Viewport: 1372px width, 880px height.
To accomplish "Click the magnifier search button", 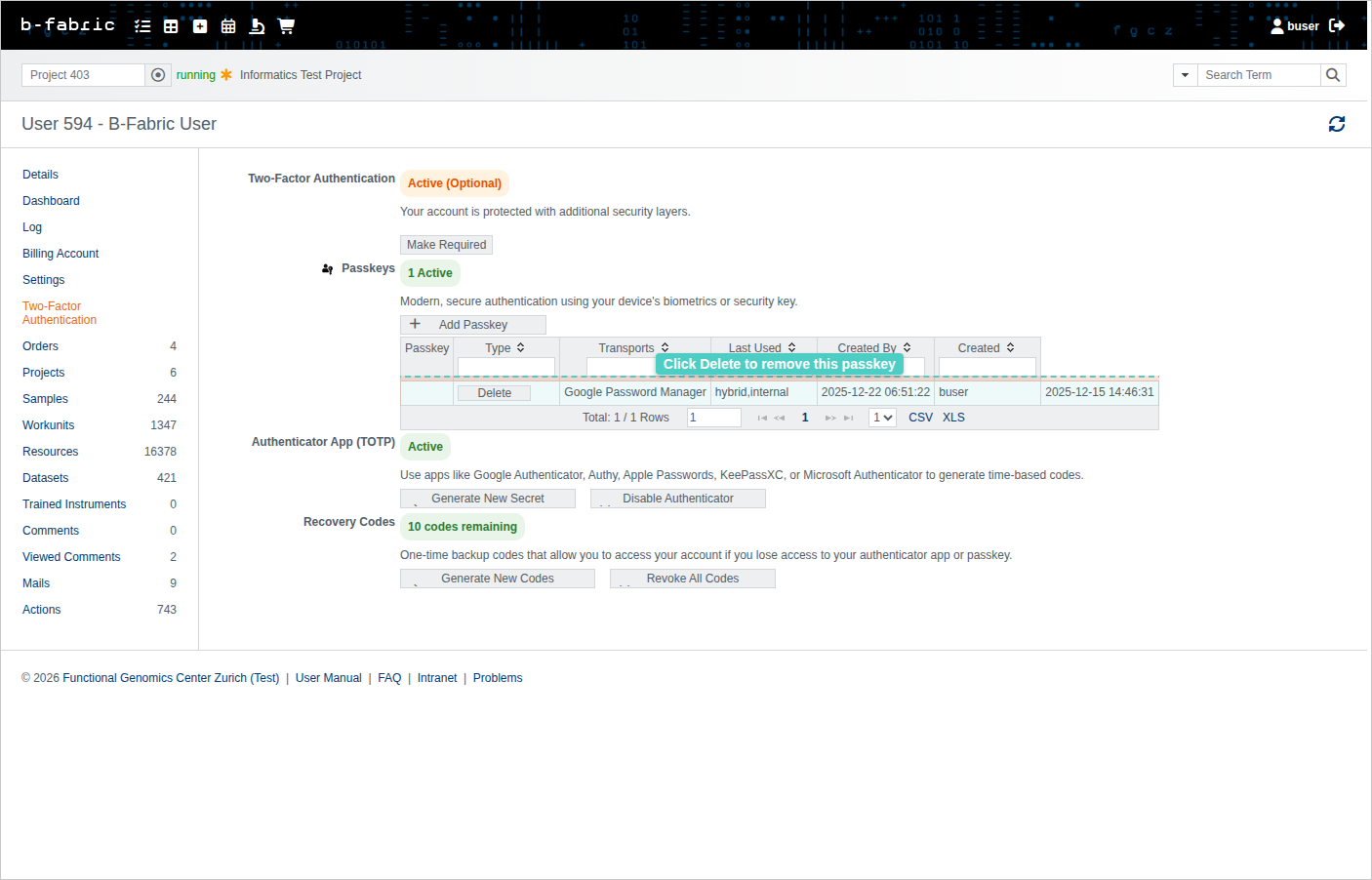I will tap(1333, 75).
